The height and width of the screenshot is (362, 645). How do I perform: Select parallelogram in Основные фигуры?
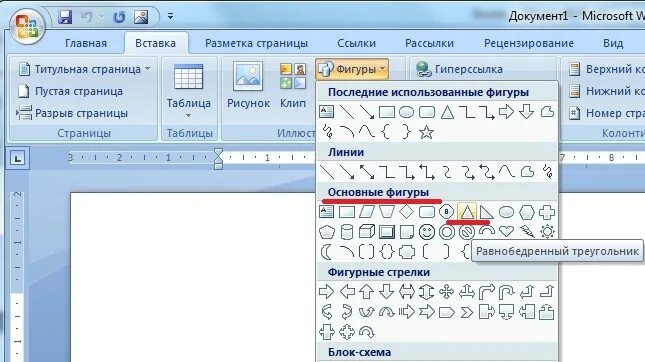click(367, 212)
